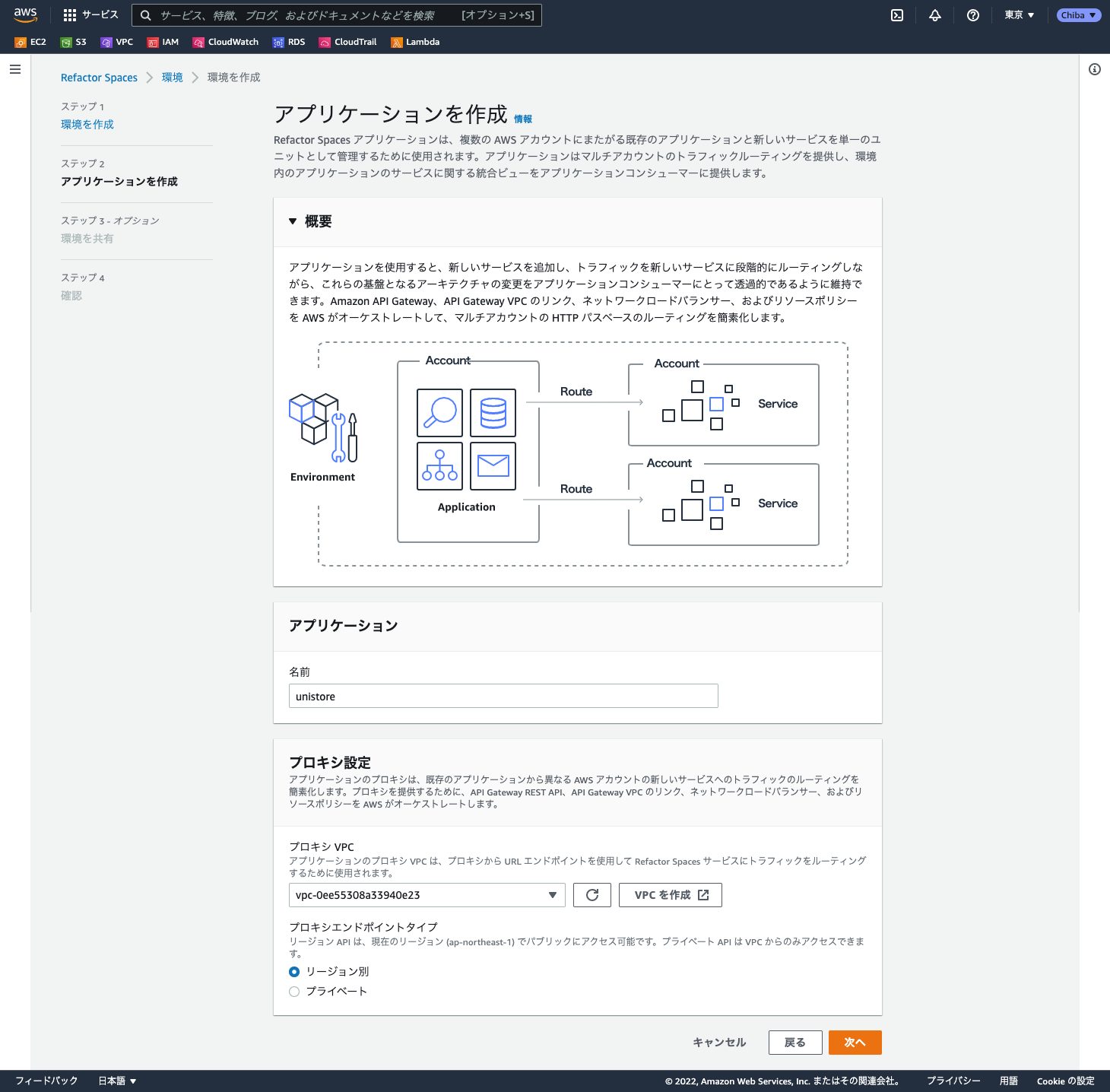1110x1092 pixels.
Task: Open the 東京 region selector
Action: 1019,15
